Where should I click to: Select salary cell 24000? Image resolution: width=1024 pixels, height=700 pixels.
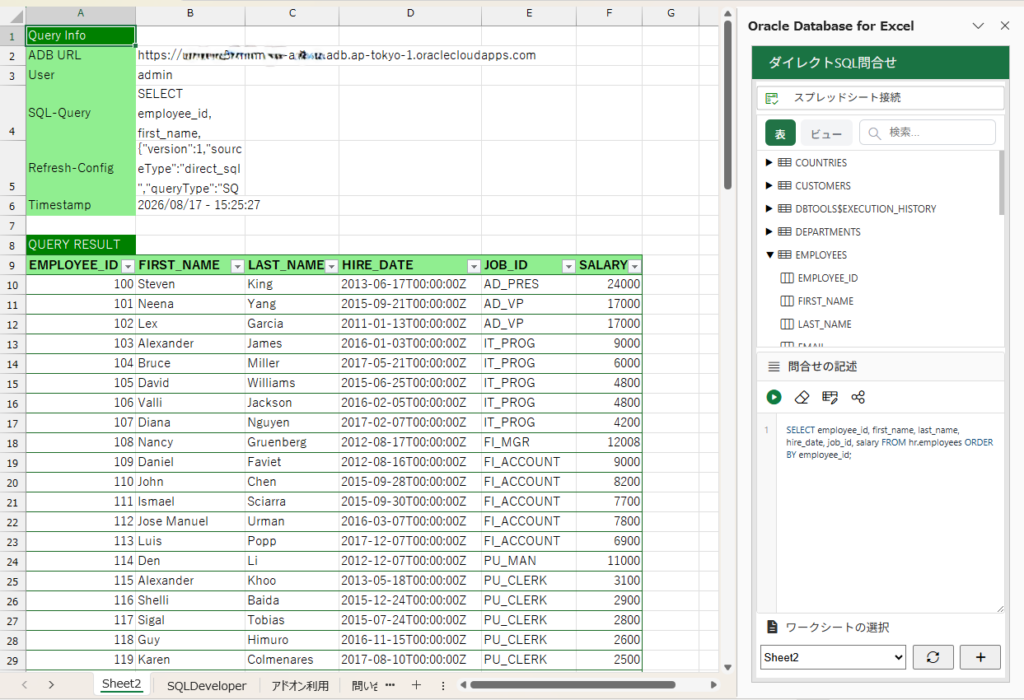[609, 284]
